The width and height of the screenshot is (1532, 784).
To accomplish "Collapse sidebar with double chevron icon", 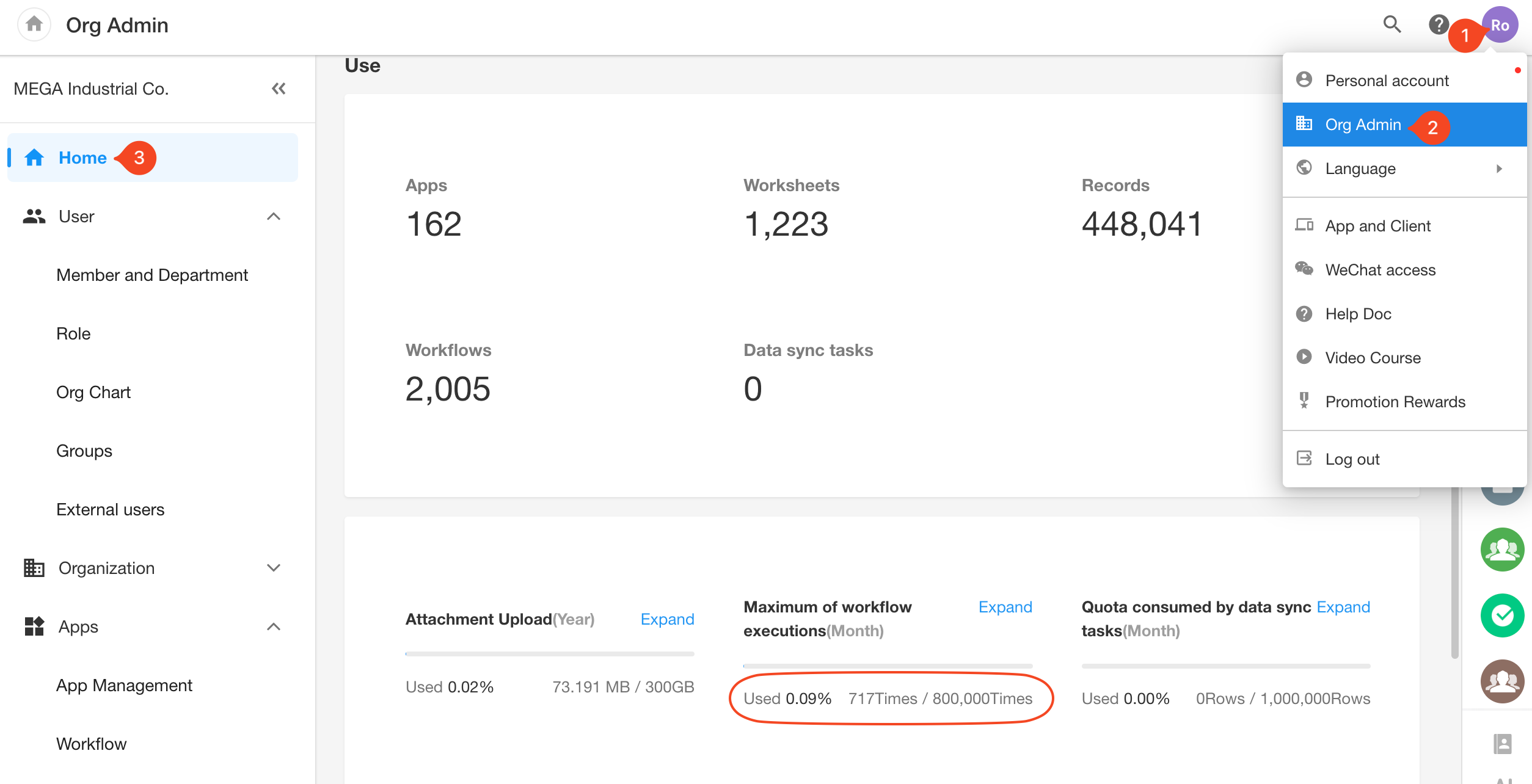I will [x=279, y=89].
